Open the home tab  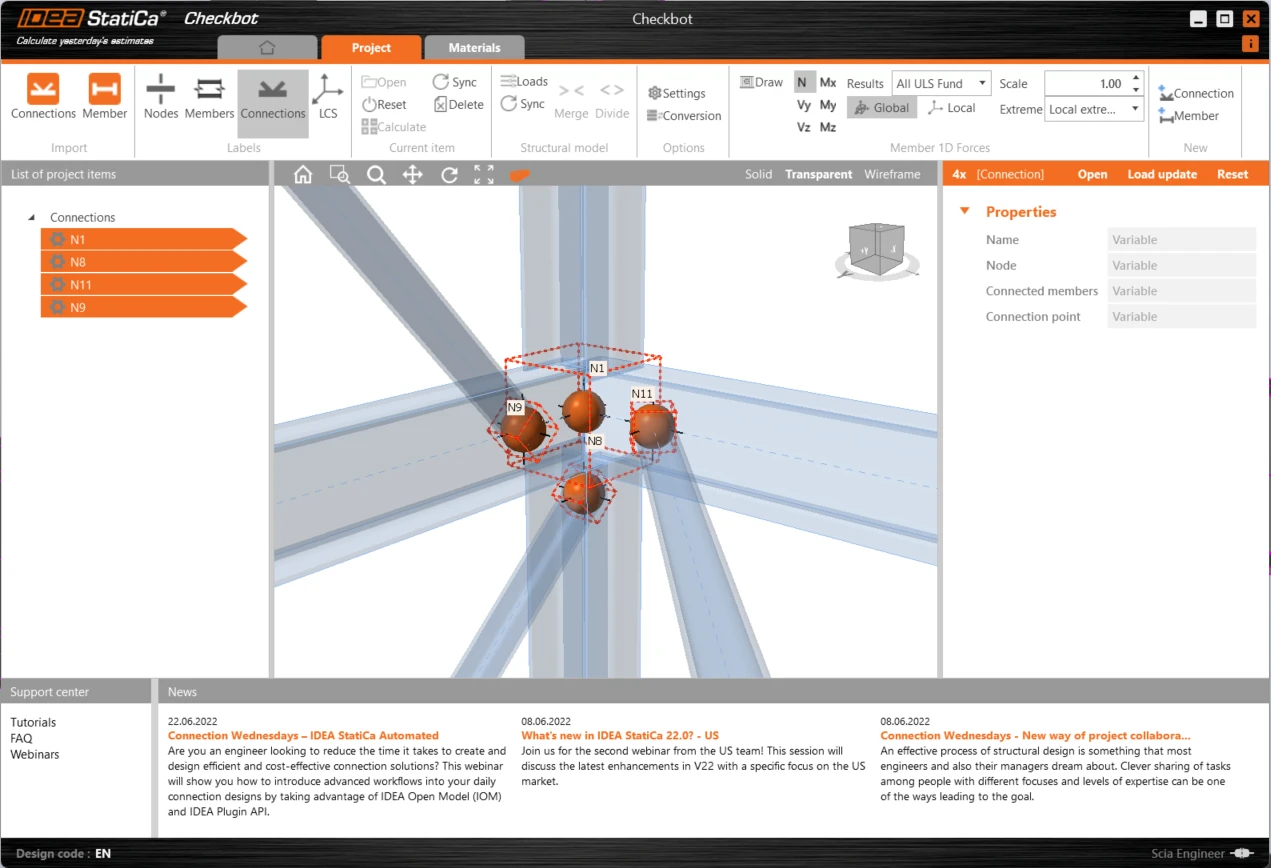pos(266,47)
